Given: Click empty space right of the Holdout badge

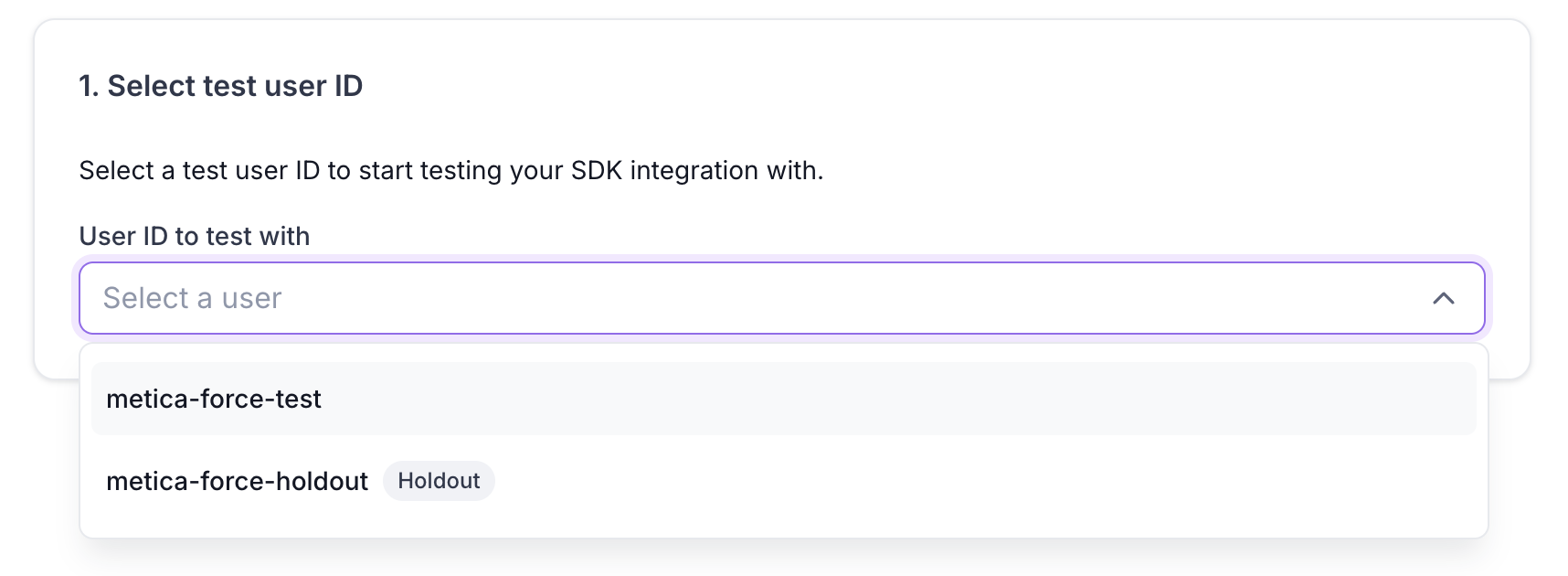Looking at the screenshot, I should pyautogui.click(x=914, y=482).
